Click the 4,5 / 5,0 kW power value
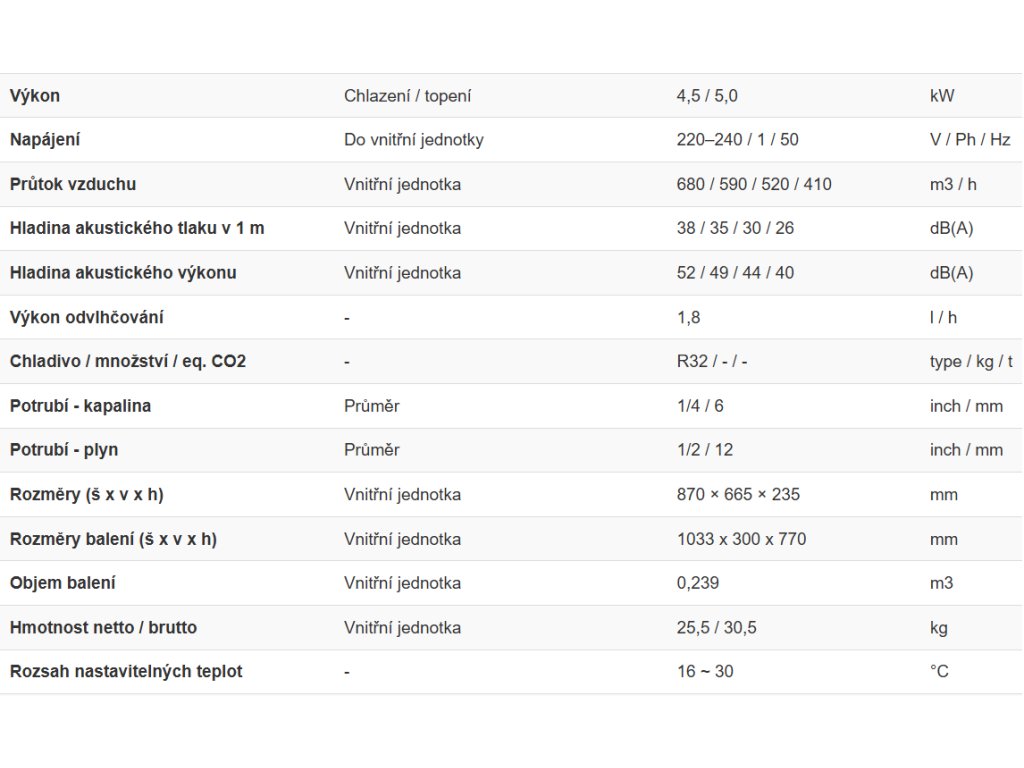This screenshot has width=1024, height=768. click(x=707, y=96)
